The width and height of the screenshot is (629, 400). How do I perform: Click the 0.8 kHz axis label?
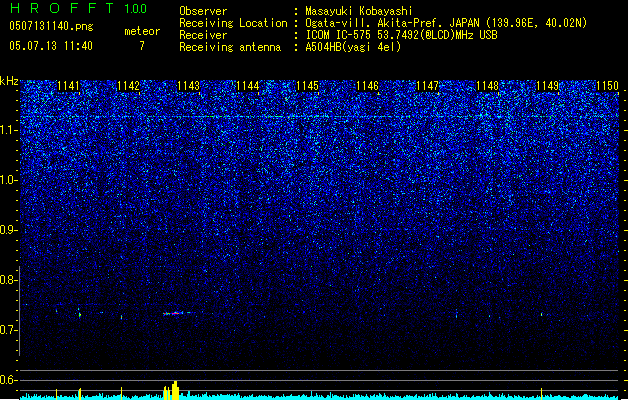[x=9, y=280]
